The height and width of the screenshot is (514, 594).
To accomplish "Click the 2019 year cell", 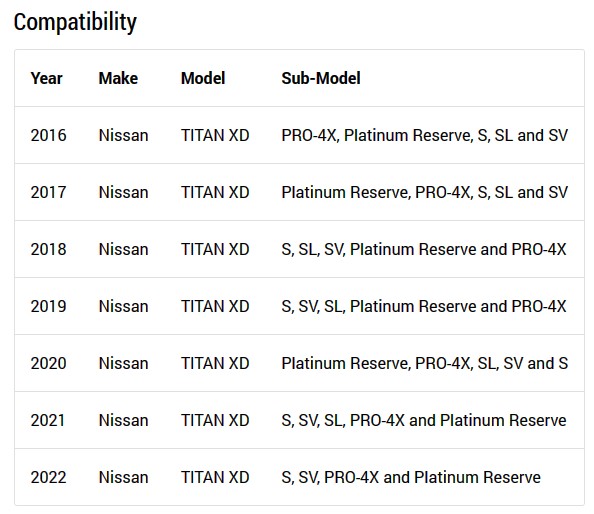I will click(x=48, y=306).
